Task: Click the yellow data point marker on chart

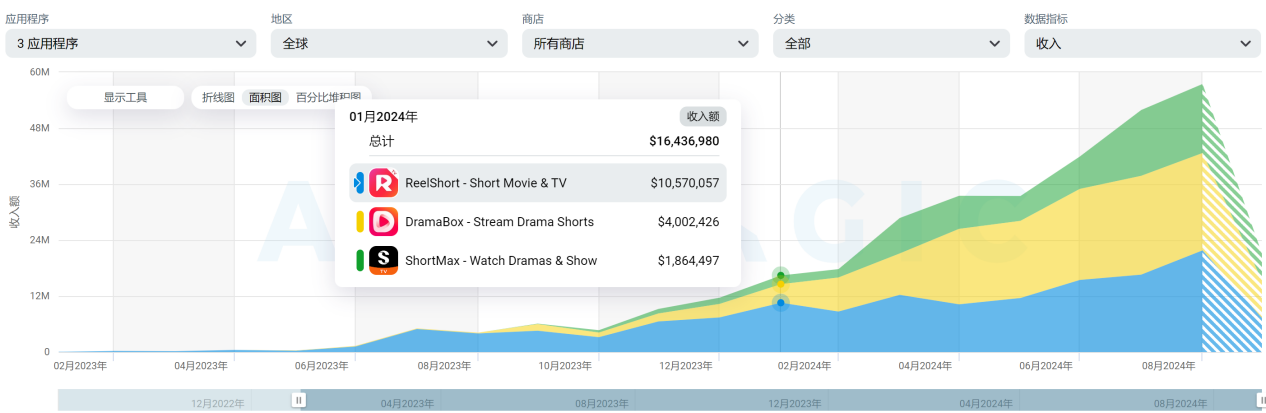Action: [781, 284]
